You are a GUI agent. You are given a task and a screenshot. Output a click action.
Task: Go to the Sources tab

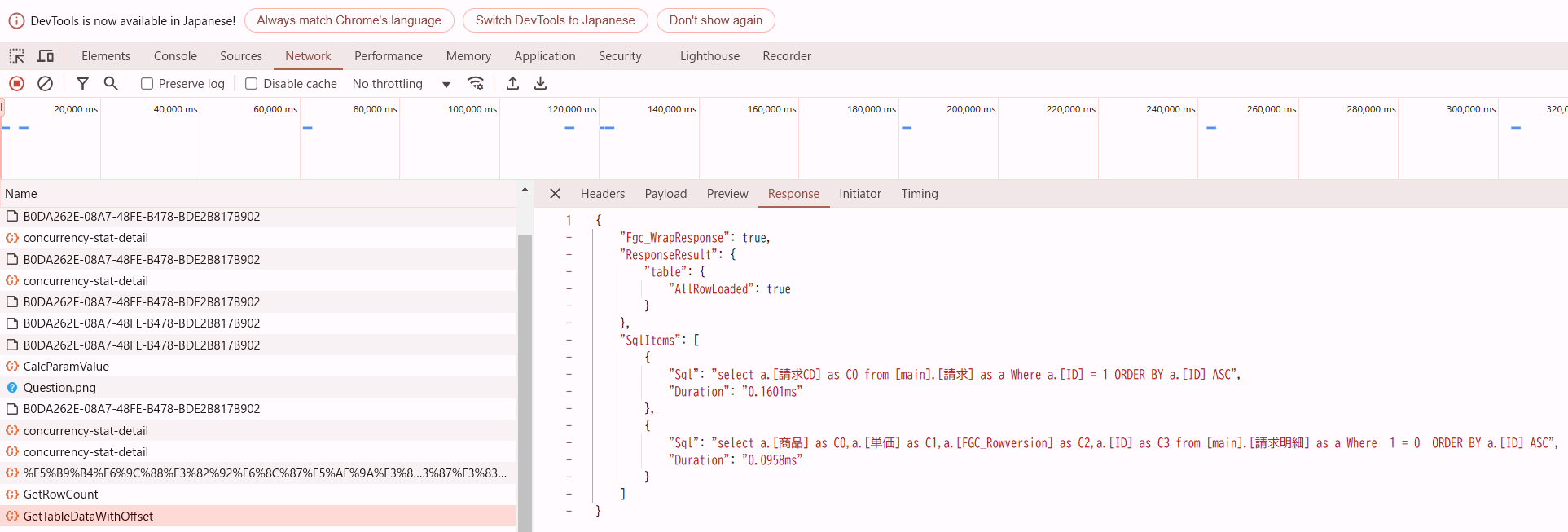[241, 56]
